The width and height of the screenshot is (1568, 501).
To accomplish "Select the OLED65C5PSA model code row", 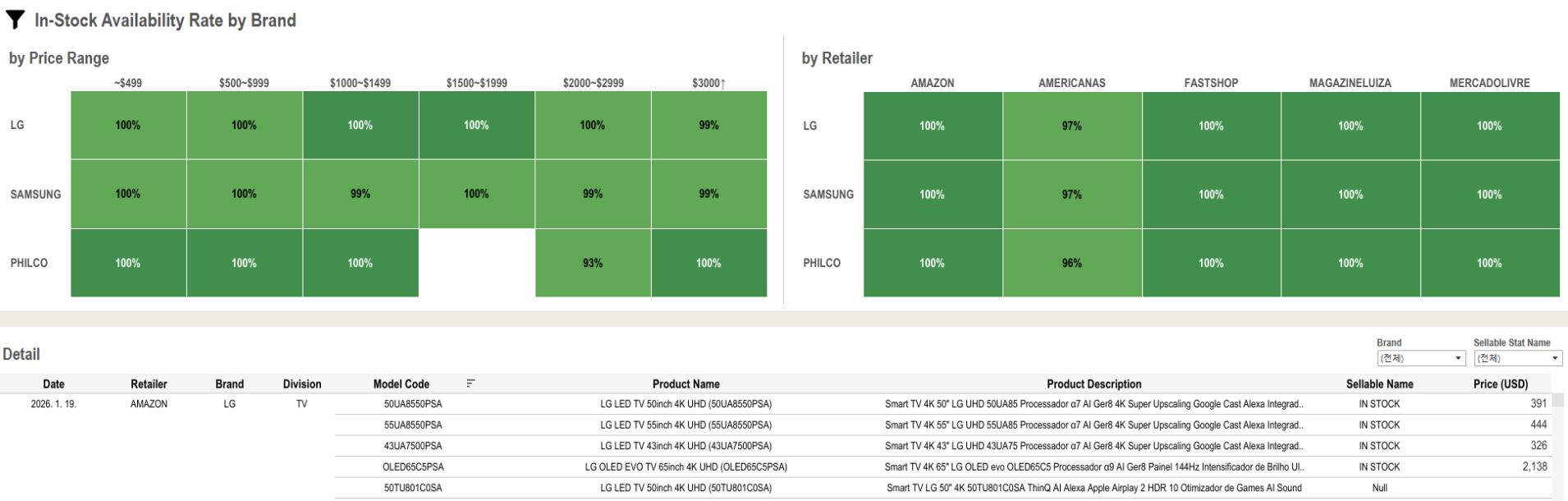I will coord(413,467).
